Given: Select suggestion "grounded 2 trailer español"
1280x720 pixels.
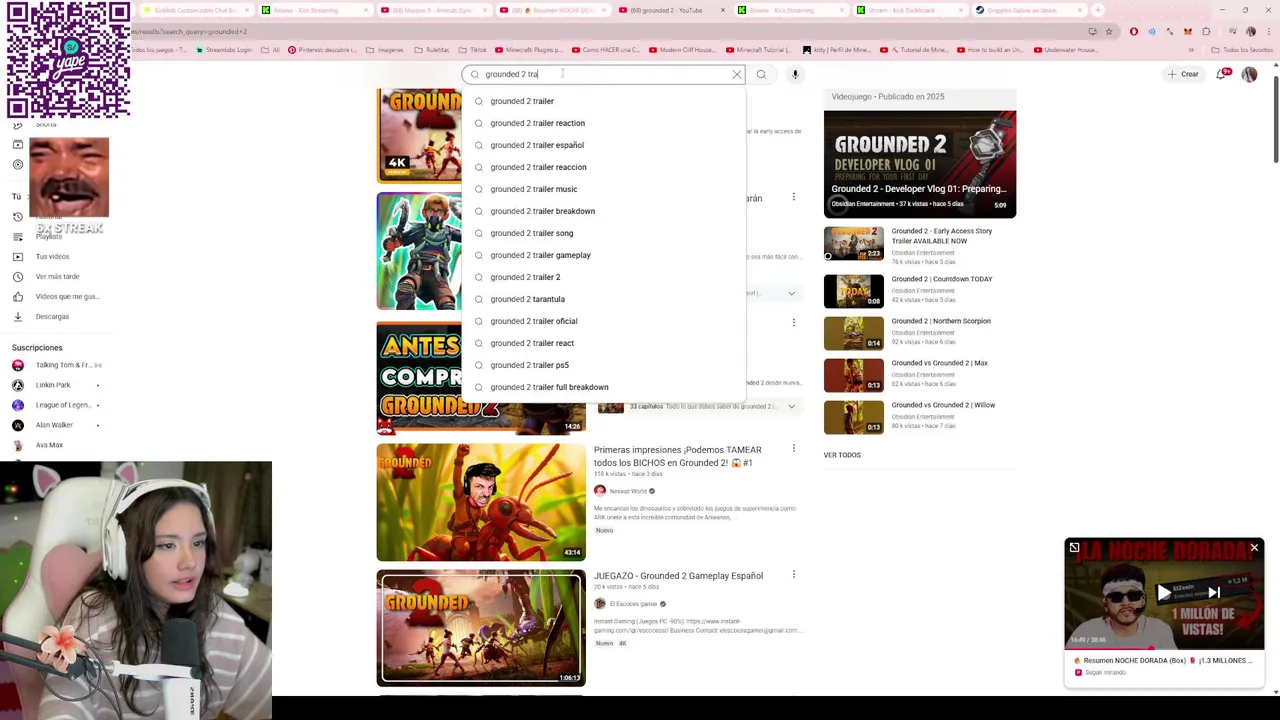Looking at the screenshot, I should coord(604,145).
